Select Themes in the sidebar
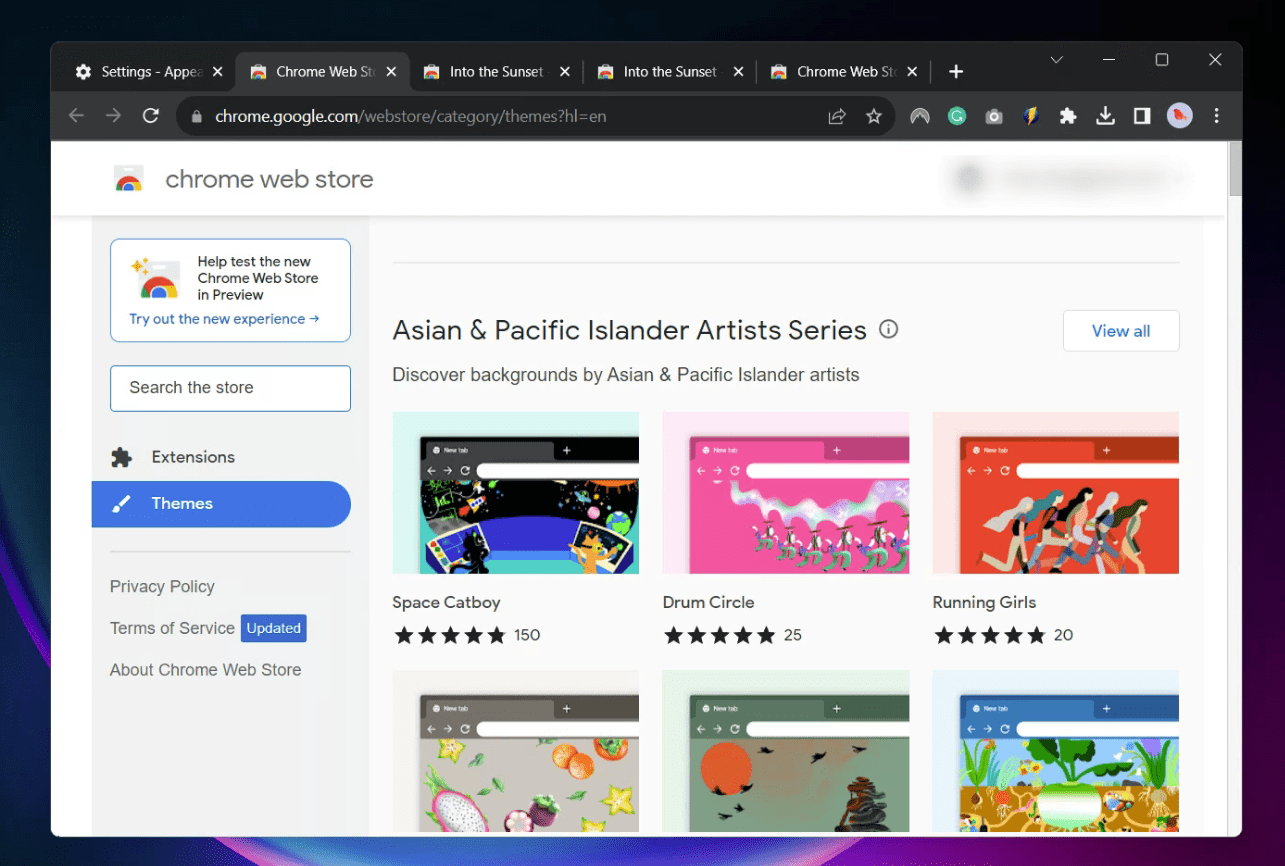The image size is (1285, 866). (x=221, y=504)
